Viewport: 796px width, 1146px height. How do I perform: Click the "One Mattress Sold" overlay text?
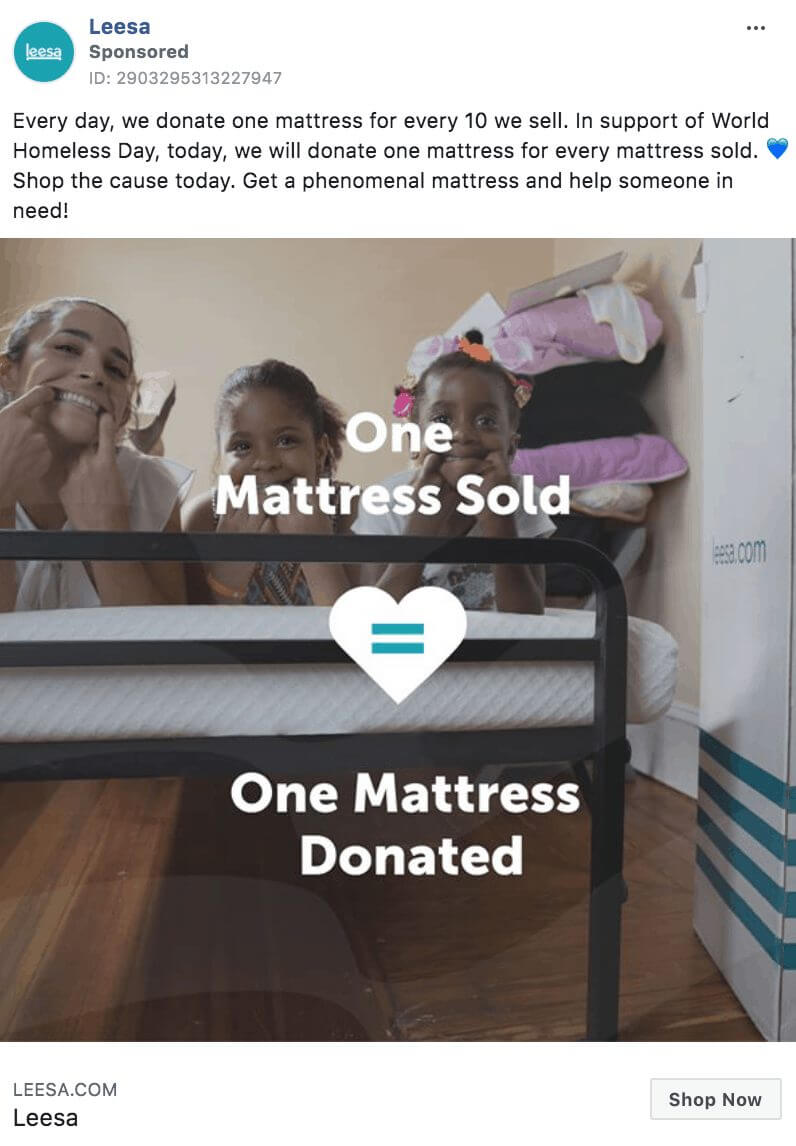(393, 465)
